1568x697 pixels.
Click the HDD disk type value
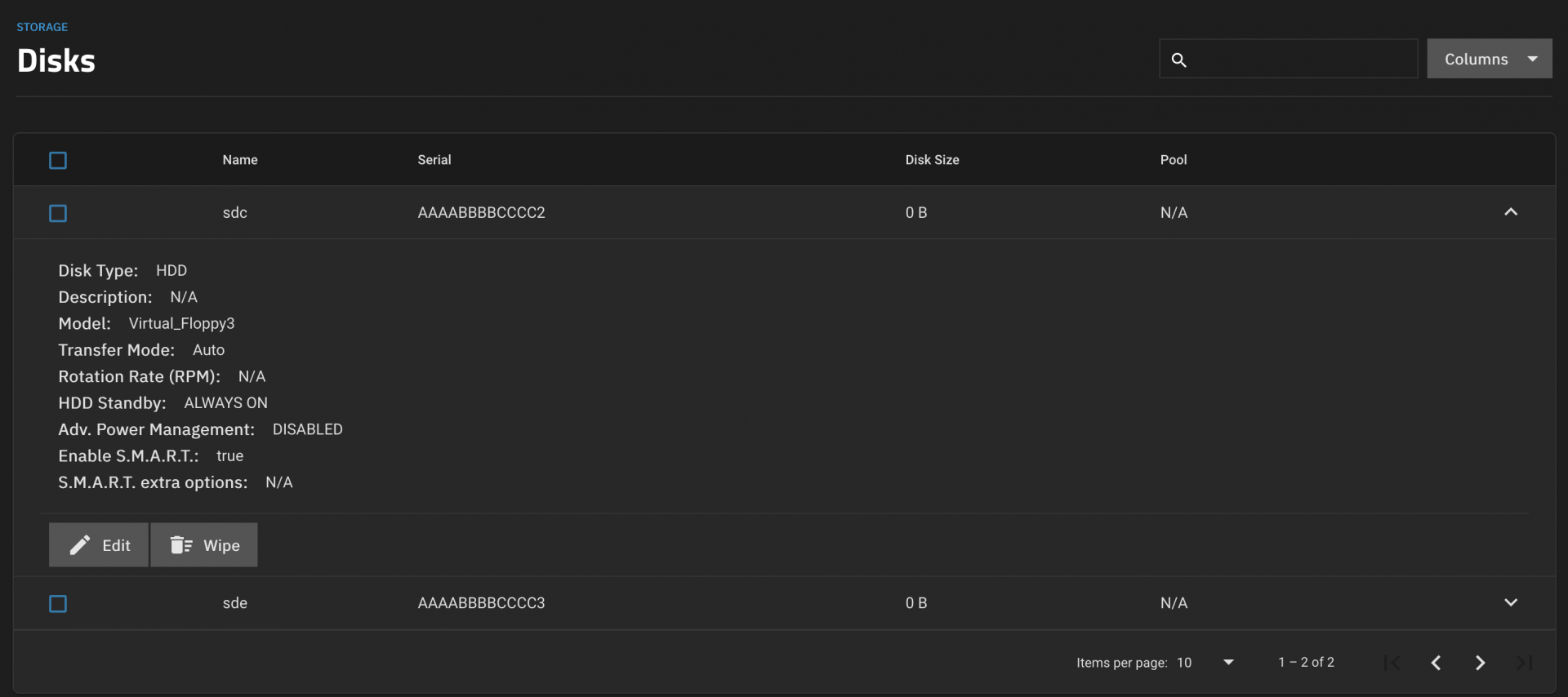click(171, 270)
